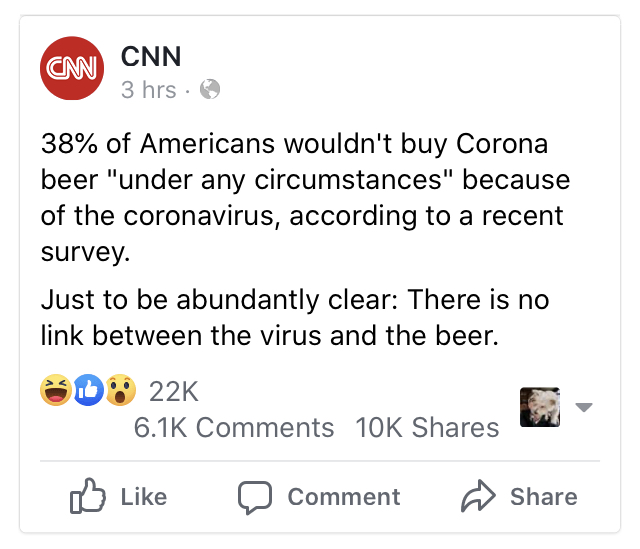The image size is (640, 549).
Task: Click the blue thumbs-up reaction emoji
Action: 87,391
